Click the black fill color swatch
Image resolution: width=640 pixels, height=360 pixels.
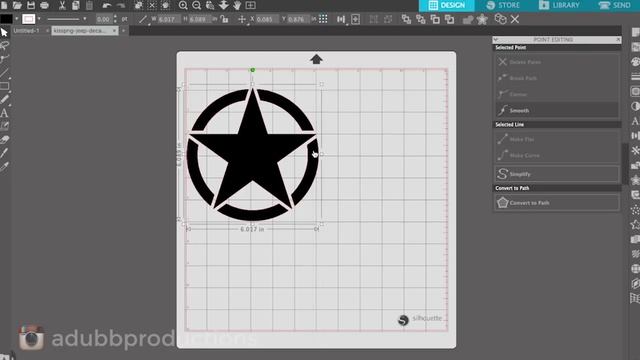click(x=6, y=19)
